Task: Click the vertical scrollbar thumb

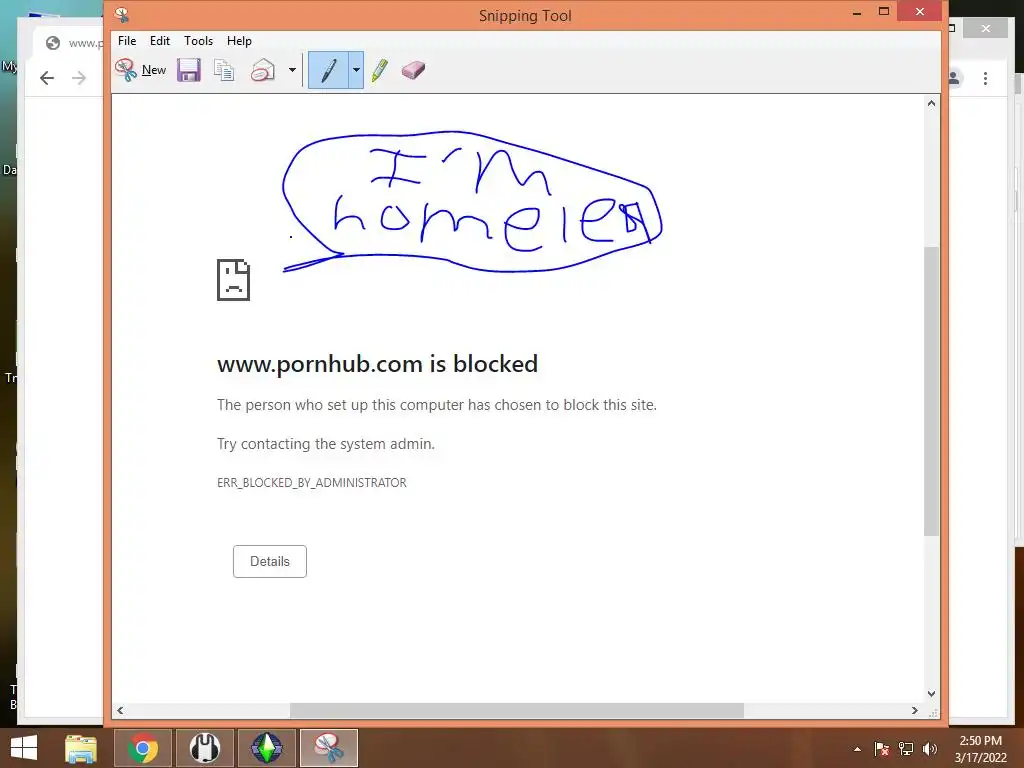Action: point(931,391)
